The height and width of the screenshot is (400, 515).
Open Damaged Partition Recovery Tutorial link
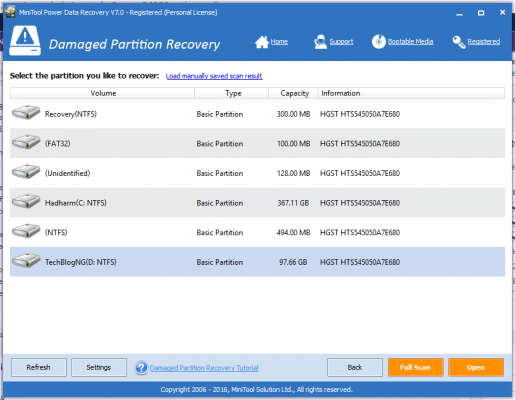(204, 368)
